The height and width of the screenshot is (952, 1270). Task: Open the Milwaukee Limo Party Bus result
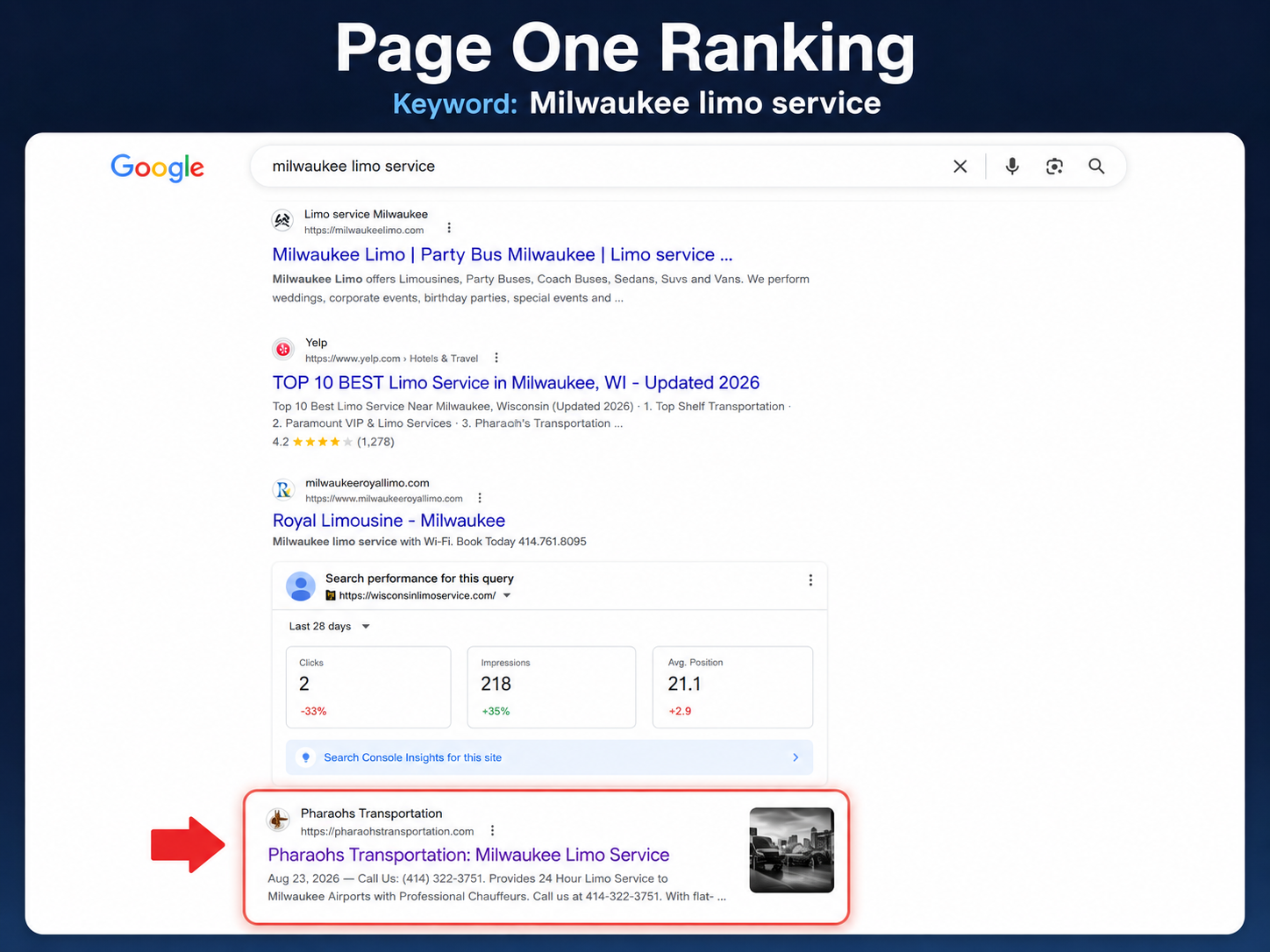point(503,254)
